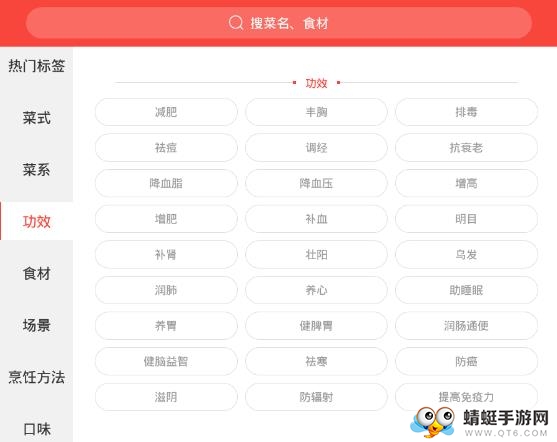The height and width of the screenshot is (442, 557).
Task: Choose the 排毒 tag
Action: 466,112
